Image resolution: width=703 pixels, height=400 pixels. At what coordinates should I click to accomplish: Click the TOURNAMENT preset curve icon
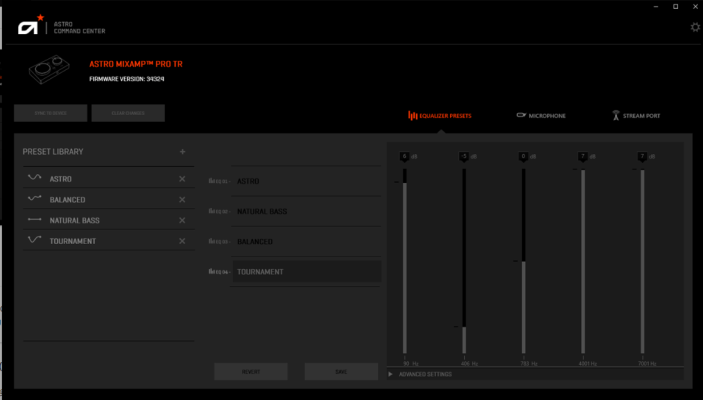[x=35, y=239]
